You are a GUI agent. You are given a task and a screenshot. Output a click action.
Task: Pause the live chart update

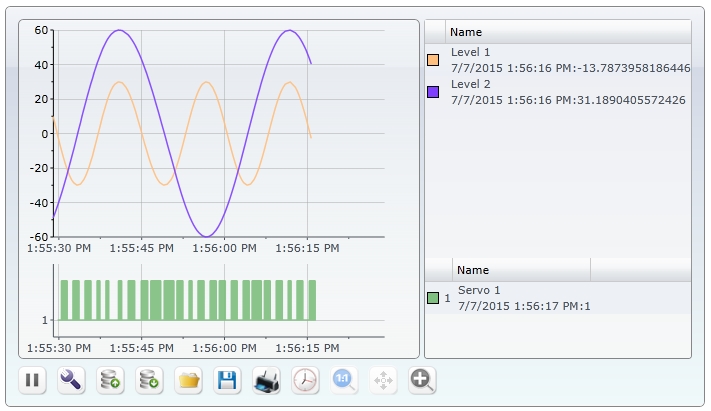point(32,380)
